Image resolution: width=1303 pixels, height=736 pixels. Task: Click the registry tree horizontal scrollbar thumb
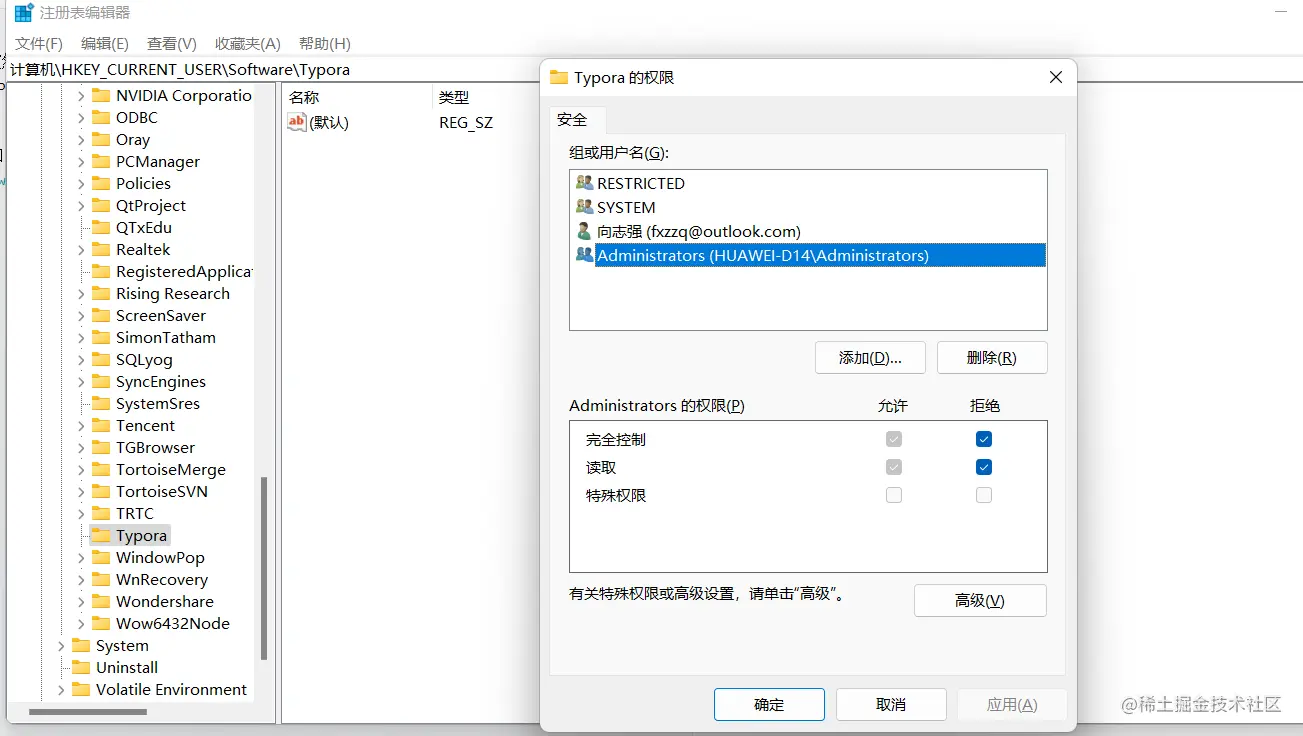88,712
